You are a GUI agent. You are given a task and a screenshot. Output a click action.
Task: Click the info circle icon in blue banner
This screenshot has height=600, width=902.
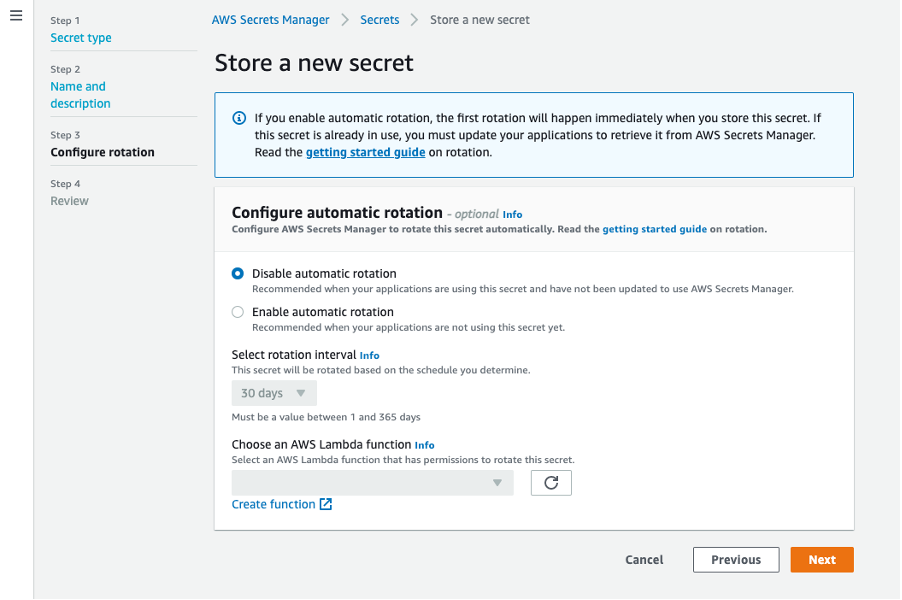239,118
